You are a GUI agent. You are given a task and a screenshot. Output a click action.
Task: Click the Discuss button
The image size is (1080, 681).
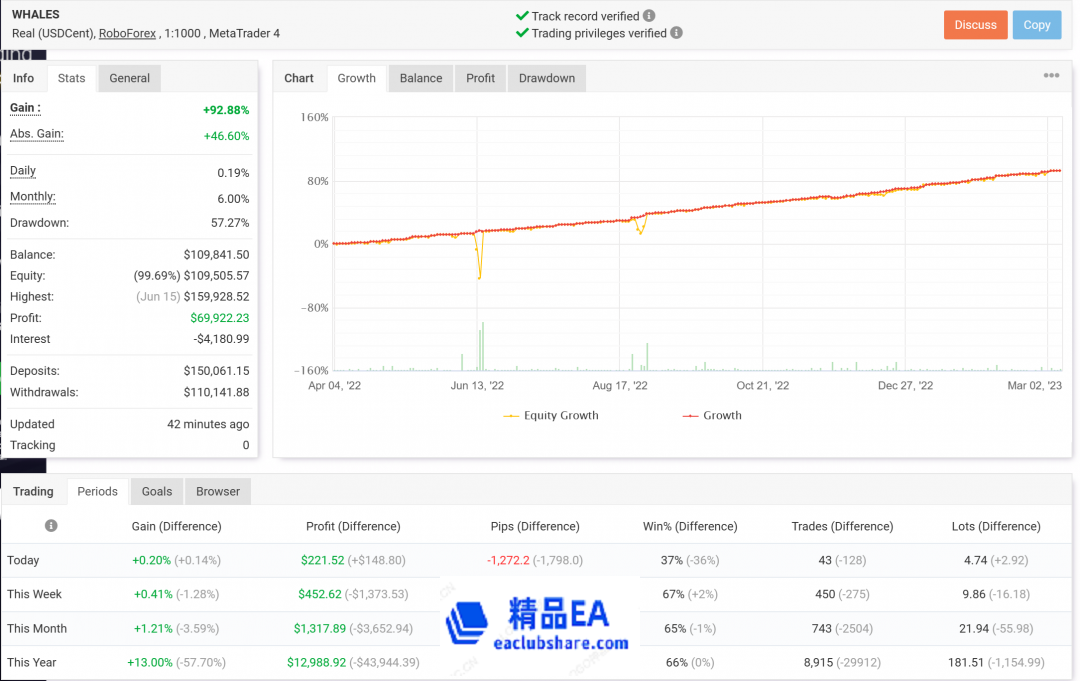(975, 25)
